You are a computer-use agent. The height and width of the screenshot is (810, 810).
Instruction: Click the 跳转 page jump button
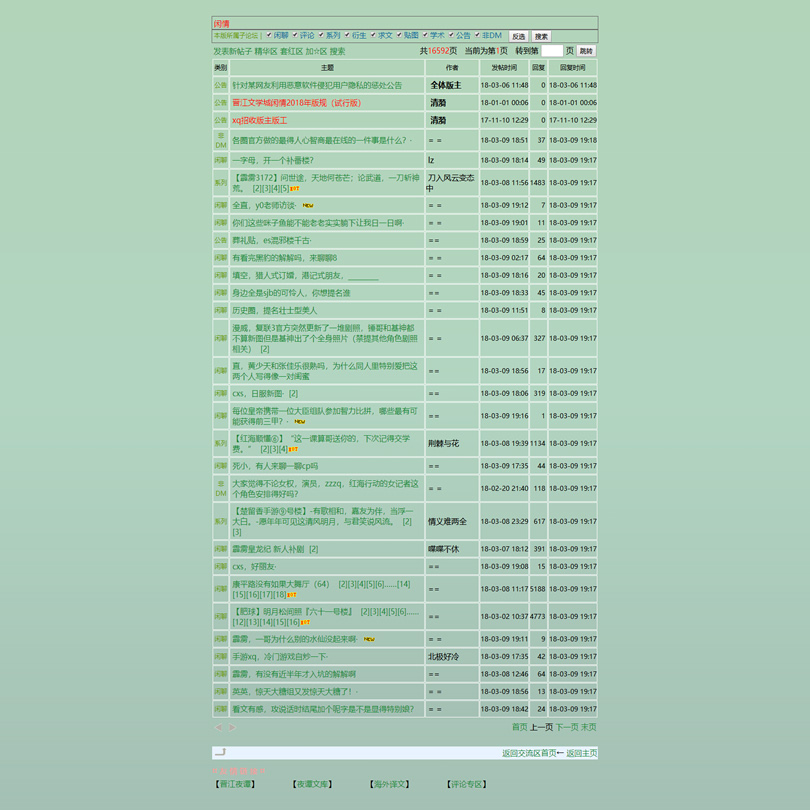[586, 51]
